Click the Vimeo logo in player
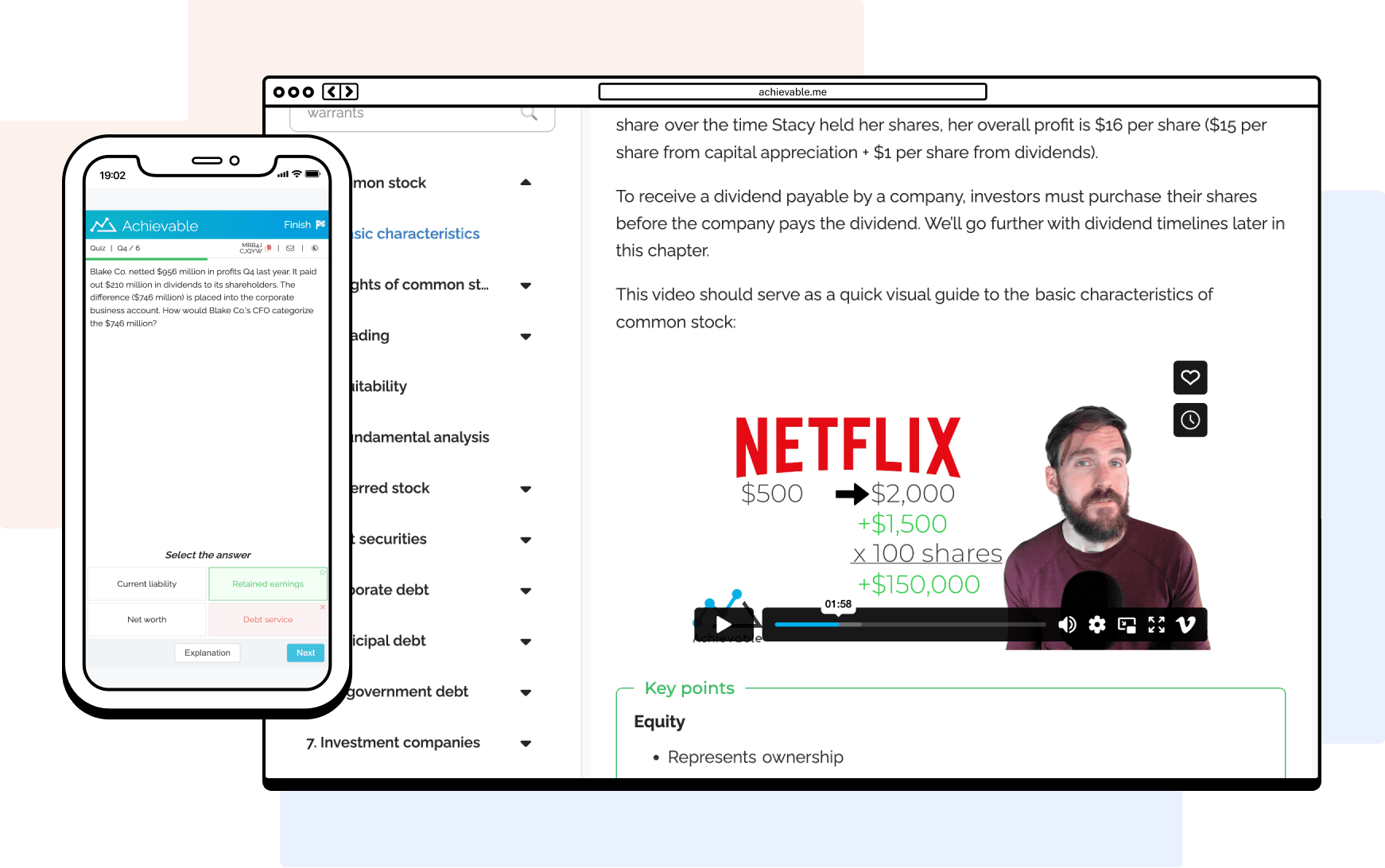 point(1186,625)
